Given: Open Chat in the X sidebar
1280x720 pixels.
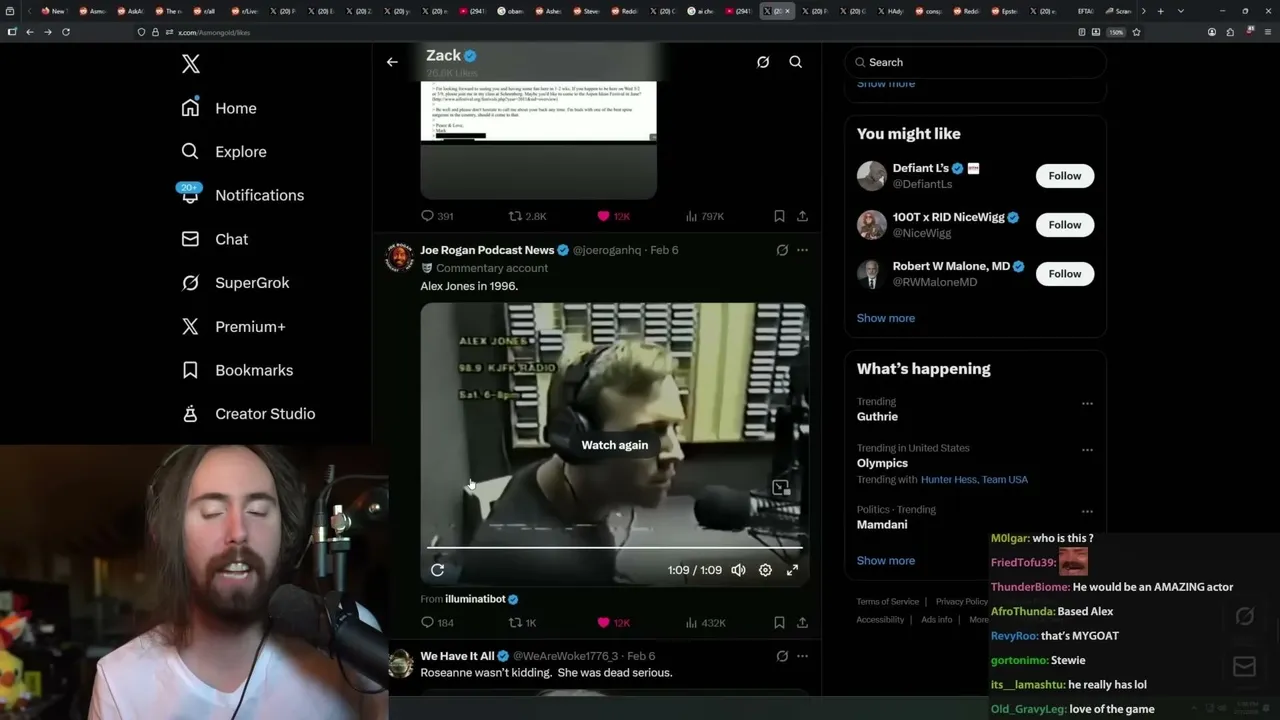Looking at the screenshot, I should coord(214,239).
